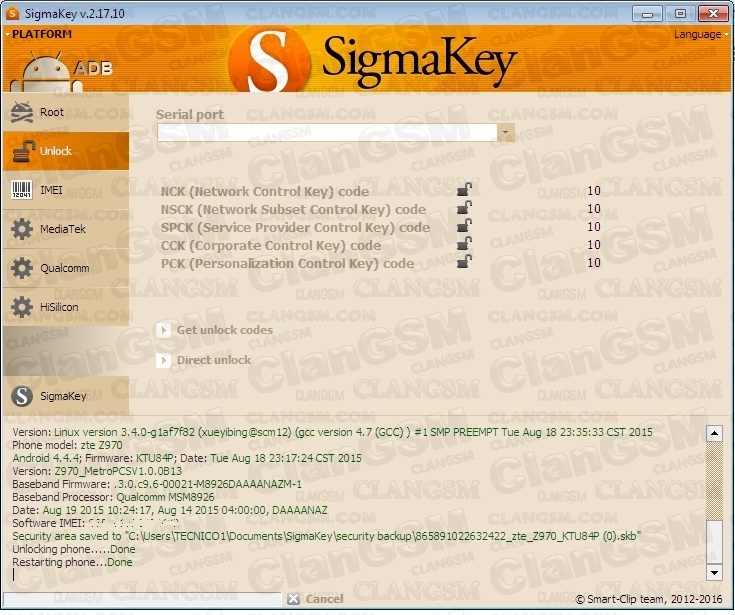Viewport: 735px width, 615px height.
Task: Click the log scrollbar up arrow
Action: pos(714,433)
